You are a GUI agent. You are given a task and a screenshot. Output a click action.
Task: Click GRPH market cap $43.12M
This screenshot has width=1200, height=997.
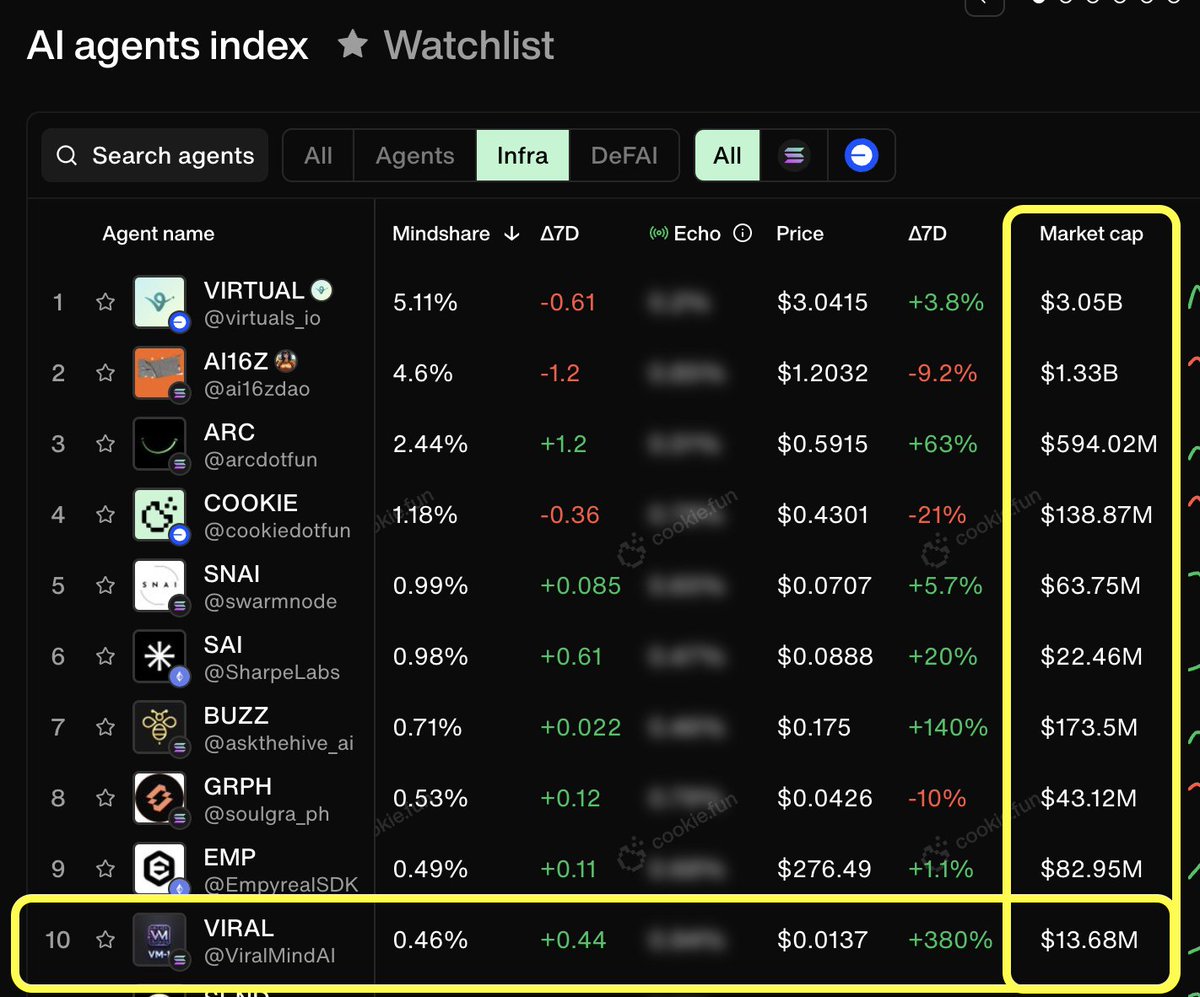(x=1089, y=798)
